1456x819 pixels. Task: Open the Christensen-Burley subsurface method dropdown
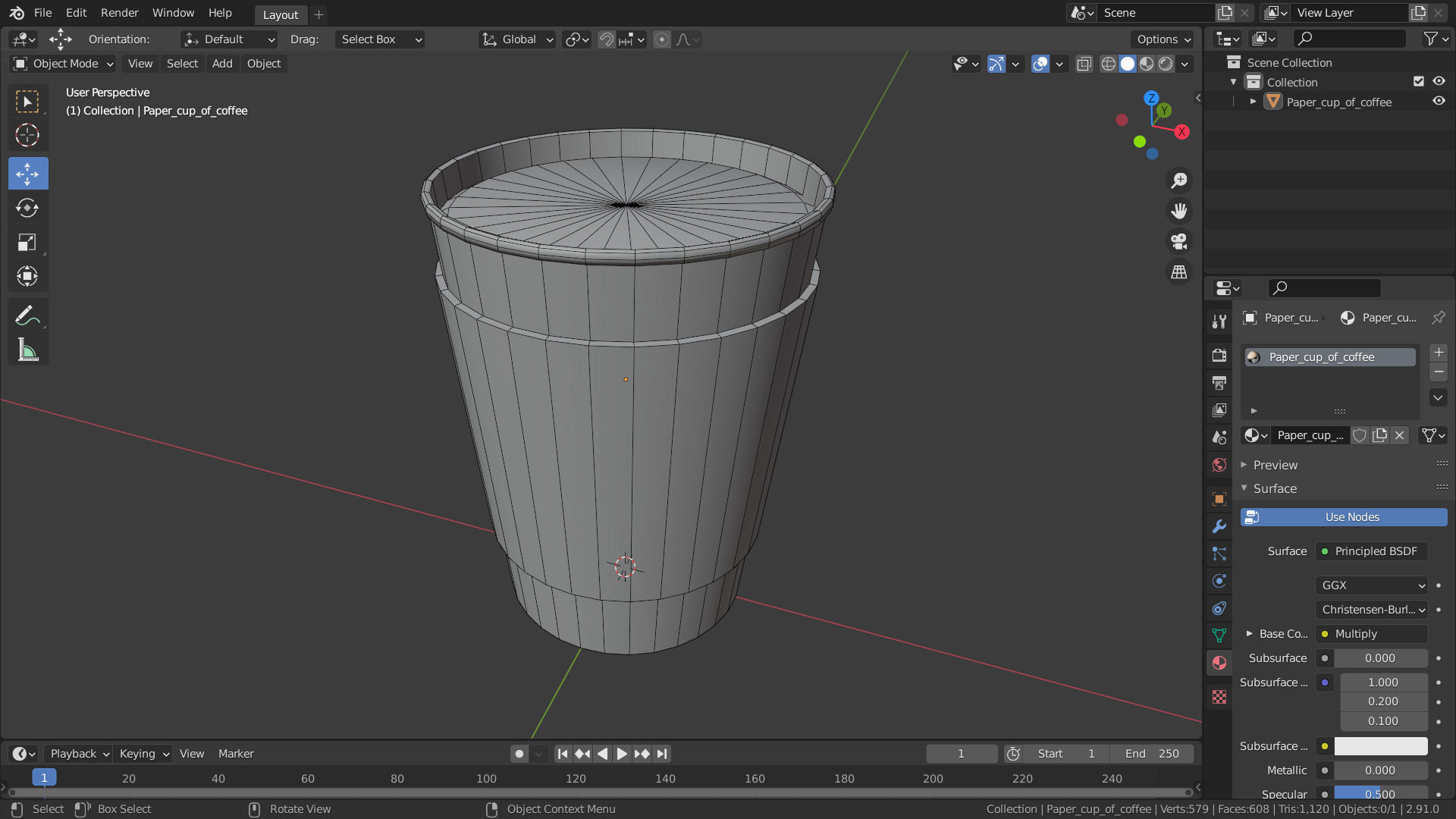1372,610
